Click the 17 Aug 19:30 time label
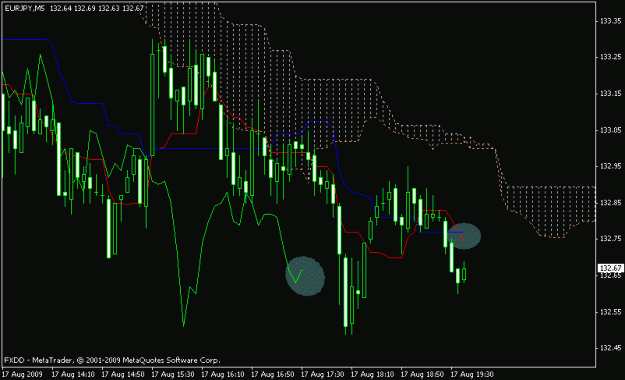The image size is (625, 380). 472,374
